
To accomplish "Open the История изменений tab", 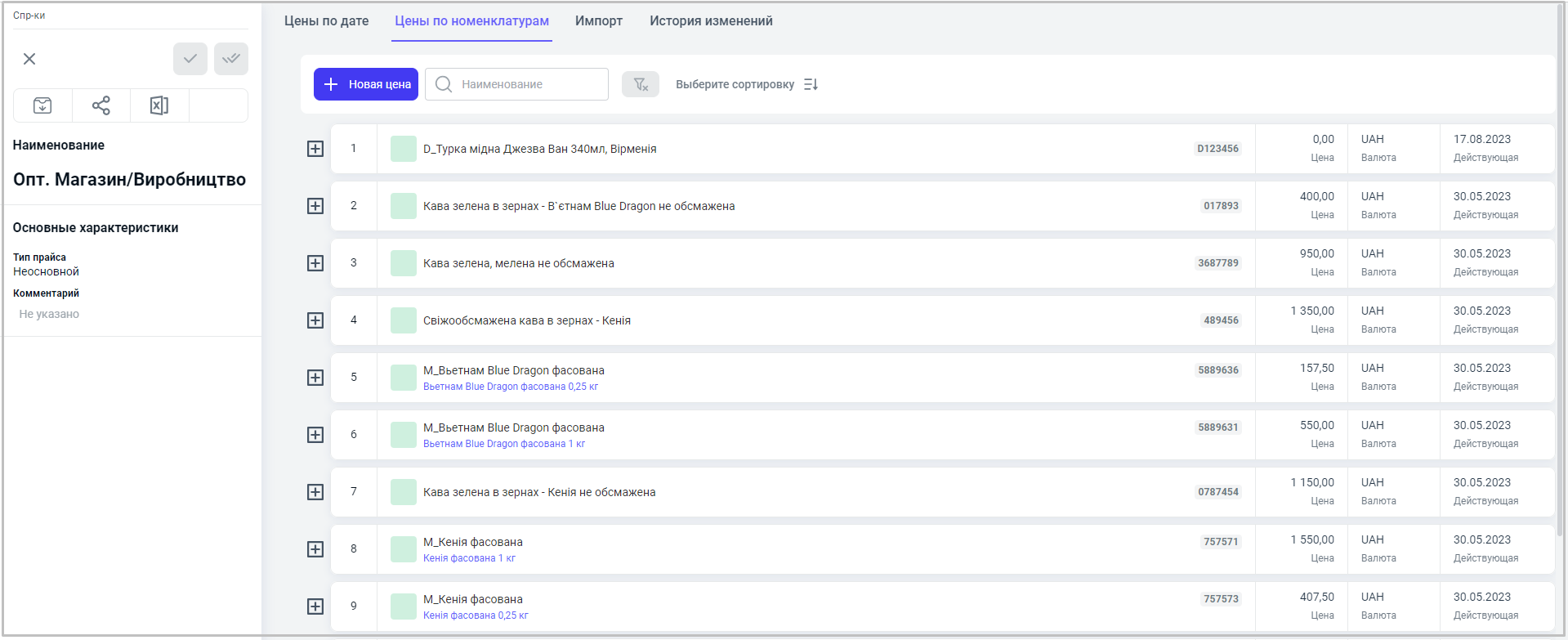I will click(711, 21).
